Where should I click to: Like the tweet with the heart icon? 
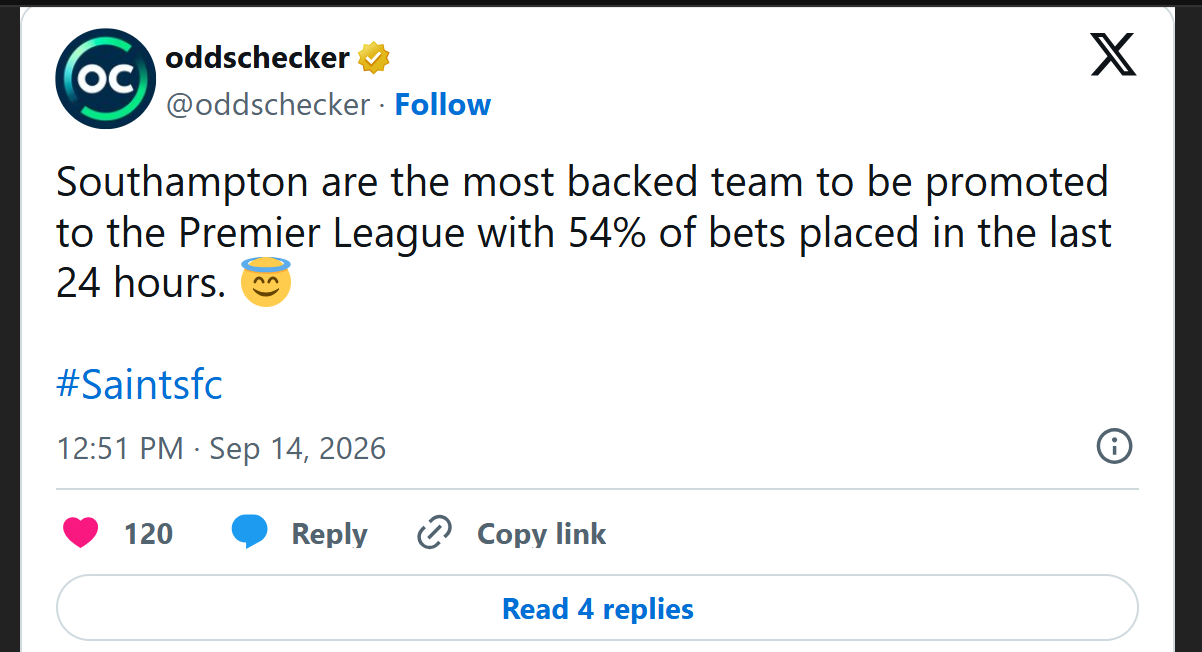81,533
